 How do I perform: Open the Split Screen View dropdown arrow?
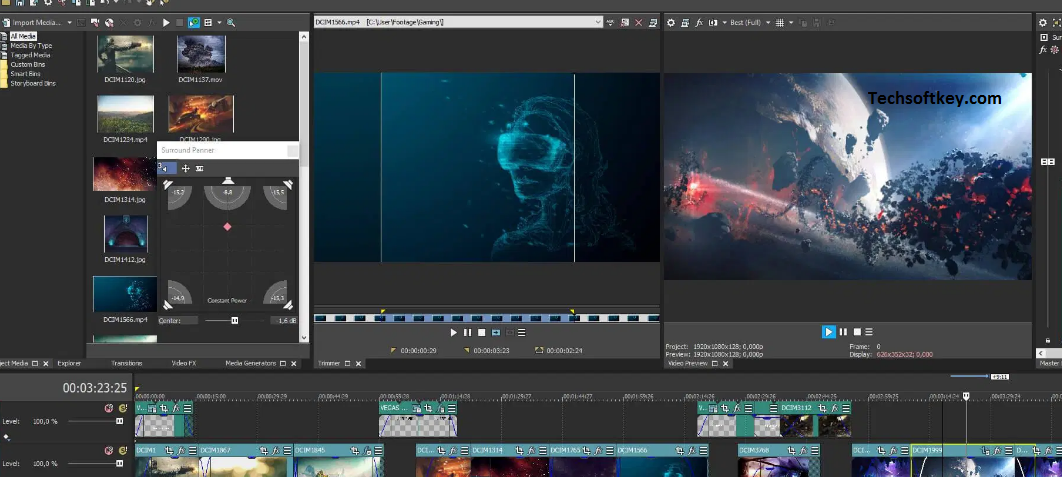pyautogui.click(x=723, y=22)
